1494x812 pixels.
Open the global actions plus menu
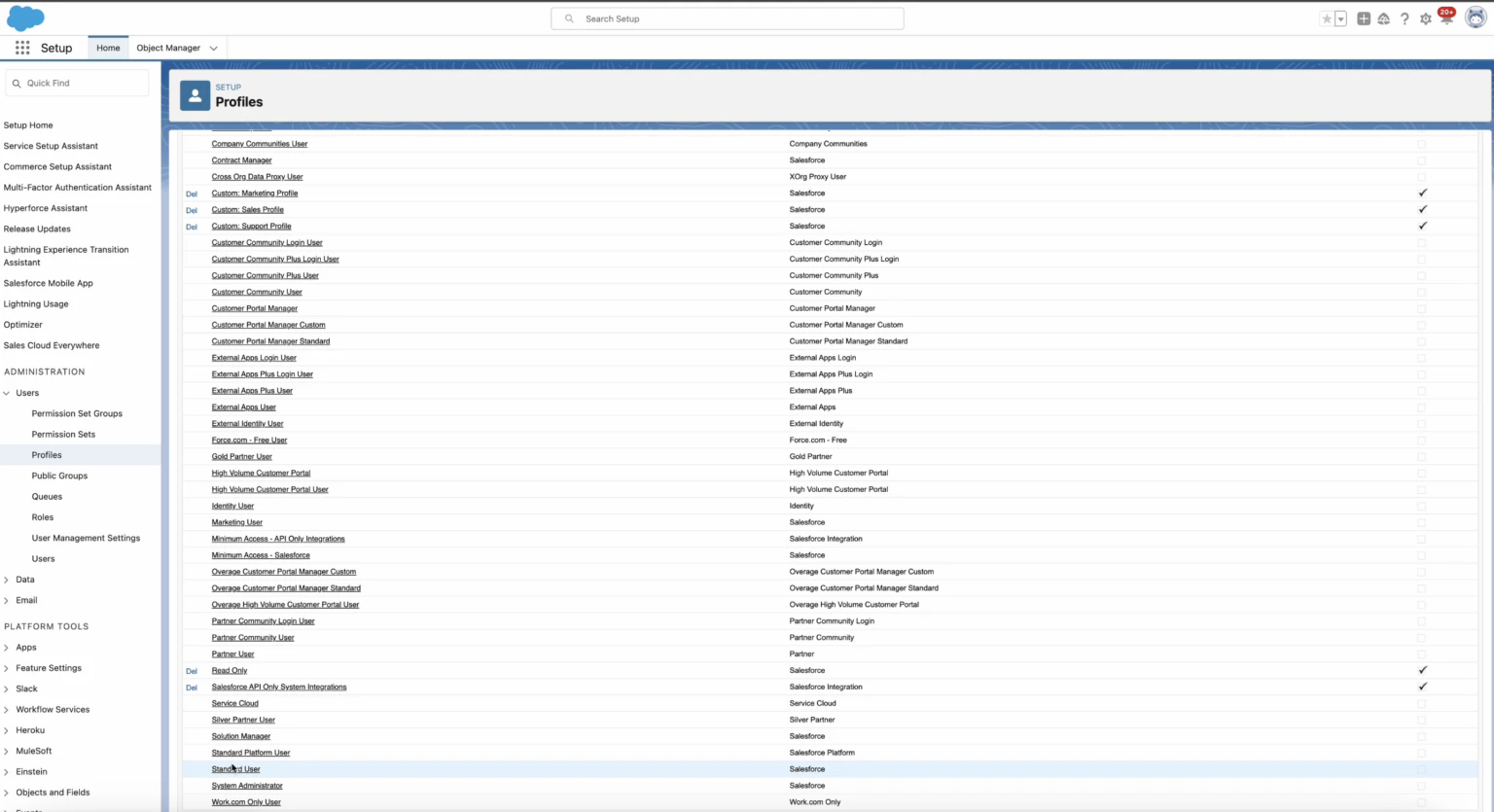(1364, 18)
